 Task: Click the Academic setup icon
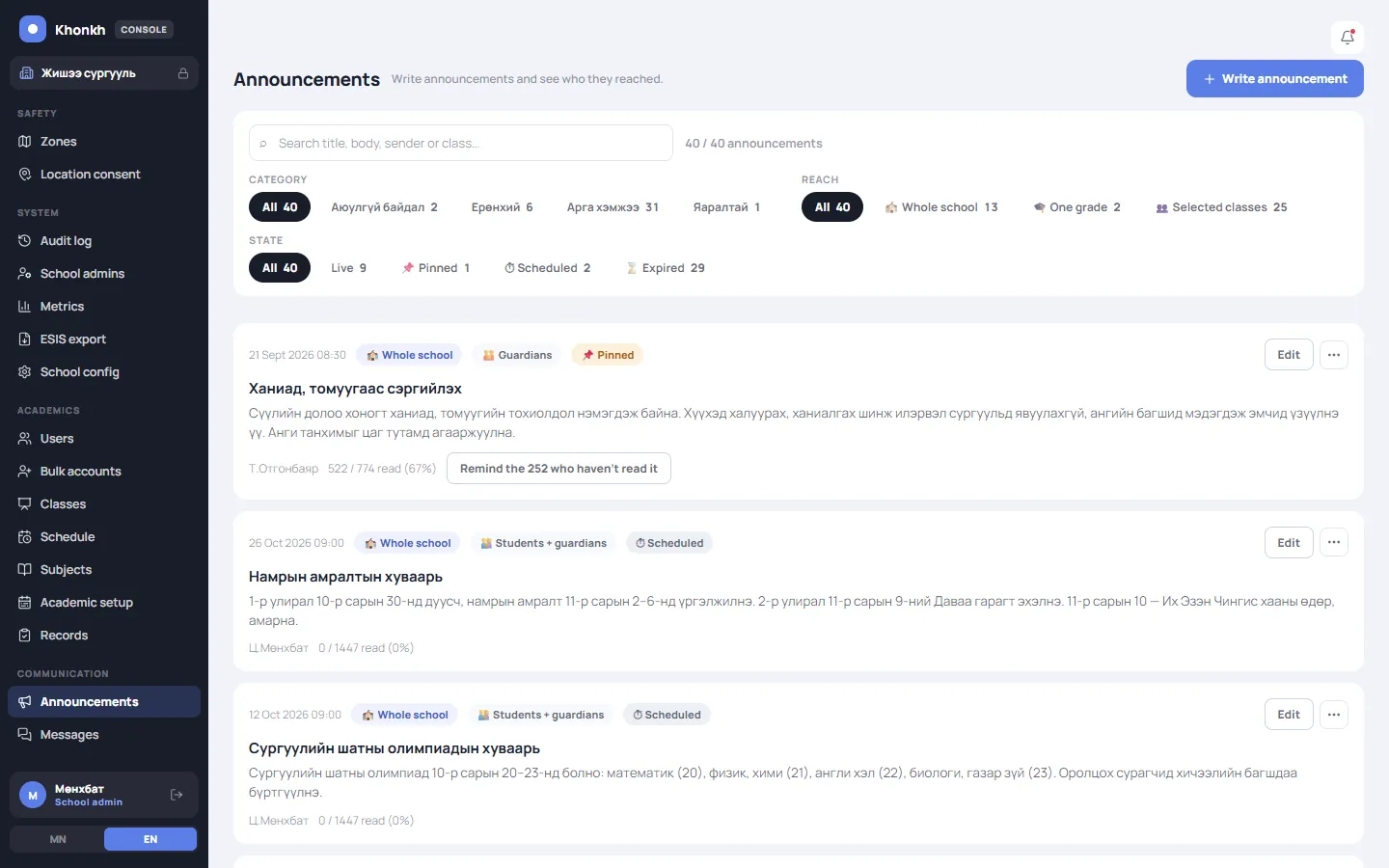25,603
